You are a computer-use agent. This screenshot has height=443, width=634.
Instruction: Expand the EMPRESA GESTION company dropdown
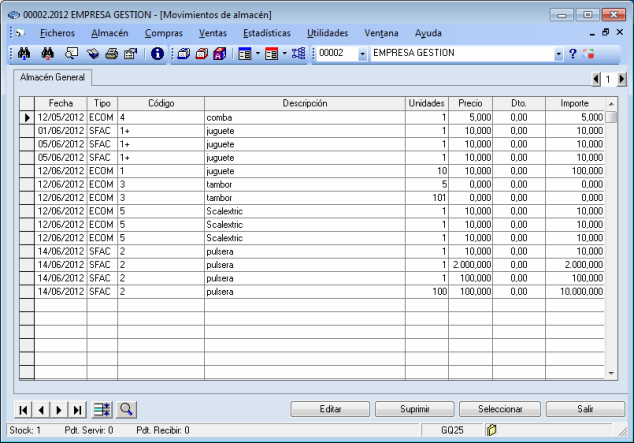click(558, 53)
